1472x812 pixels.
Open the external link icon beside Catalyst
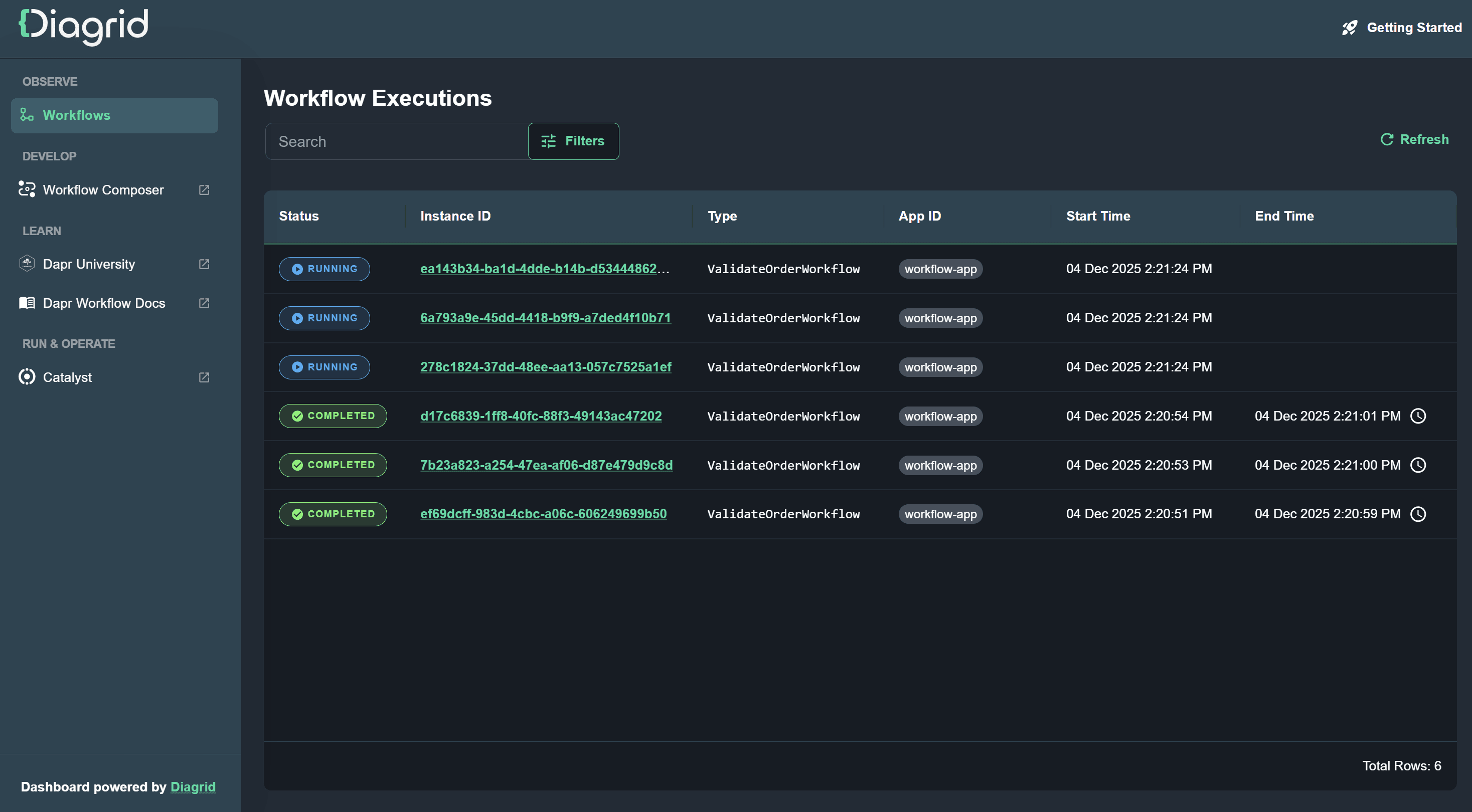[204, 377]
